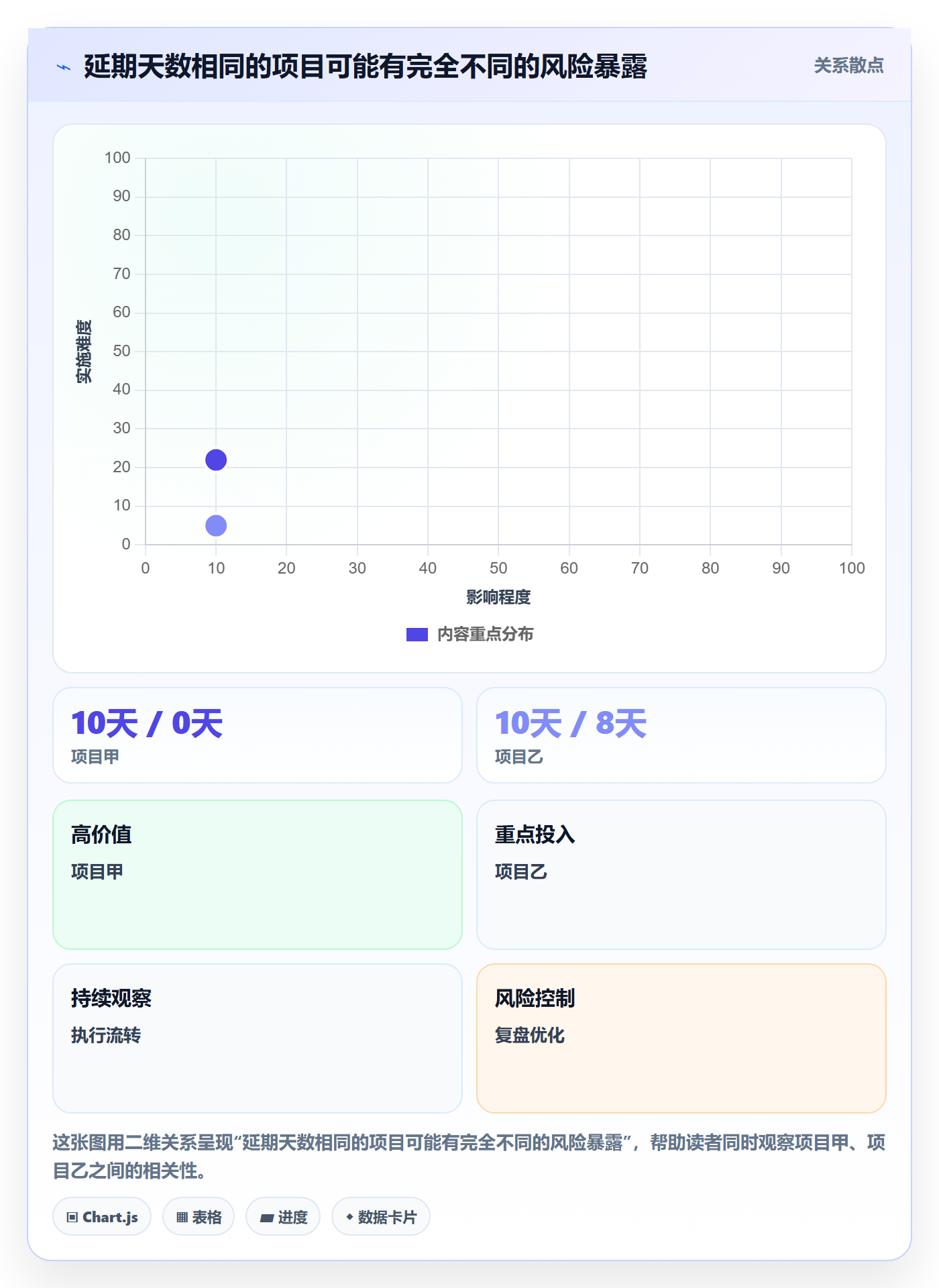Viewport: 939px width, 1288px height.
Task: Open the 高价值 quadrant card
Action: (258, 875)
